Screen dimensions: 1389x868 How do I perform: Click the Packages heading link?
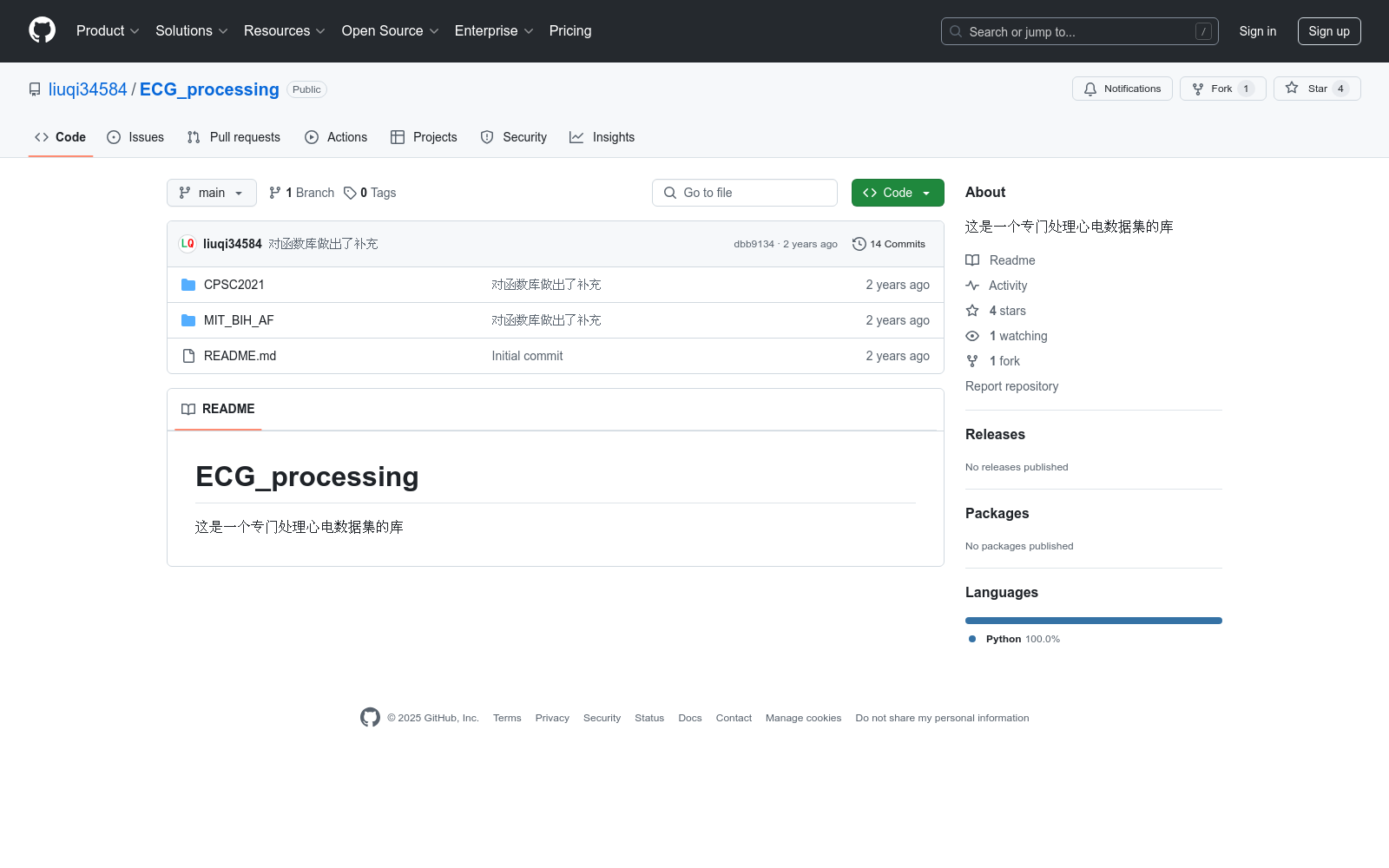pos(997,514)
